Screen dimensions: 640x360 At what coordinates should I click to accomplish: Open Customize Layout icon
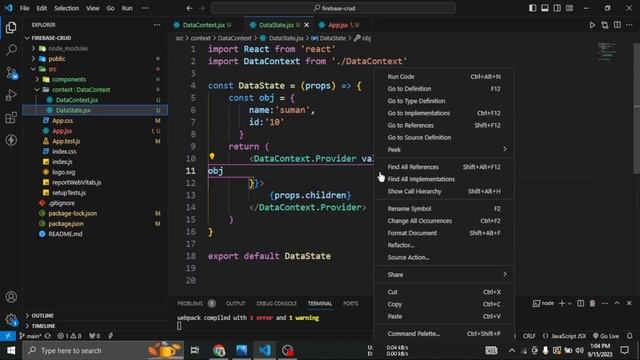coord(569,8)
